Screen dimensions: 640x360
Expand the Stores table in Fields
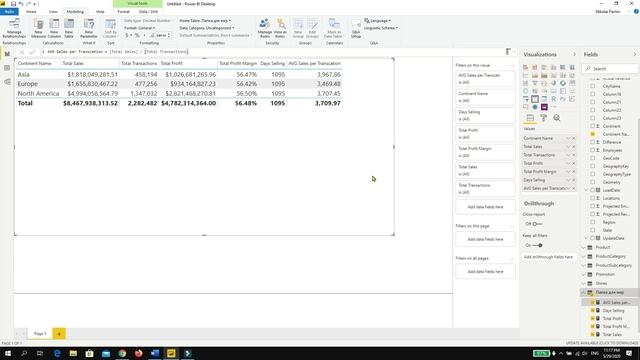coord(584,283)
